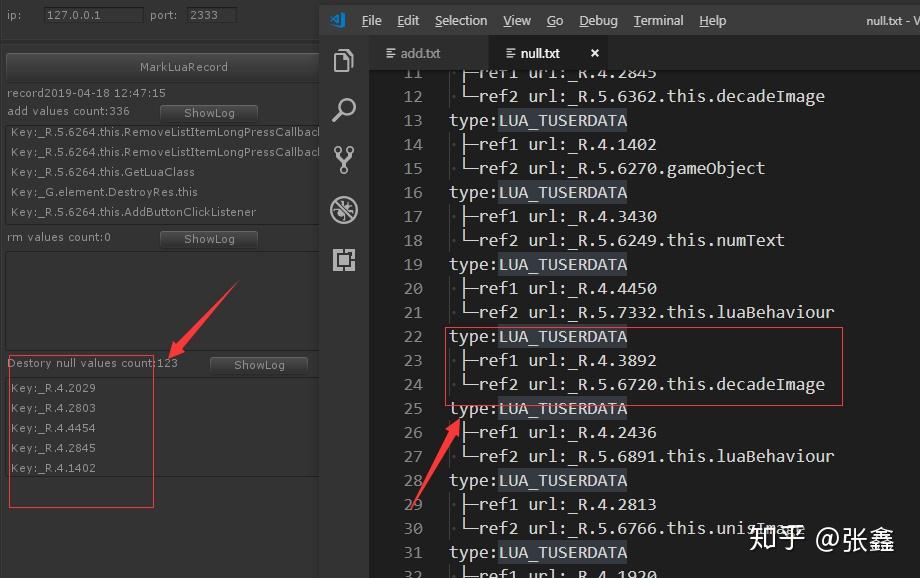Screen dimensions: 920x578
Task: Open the Go menu
Action: tap(555, 20)
